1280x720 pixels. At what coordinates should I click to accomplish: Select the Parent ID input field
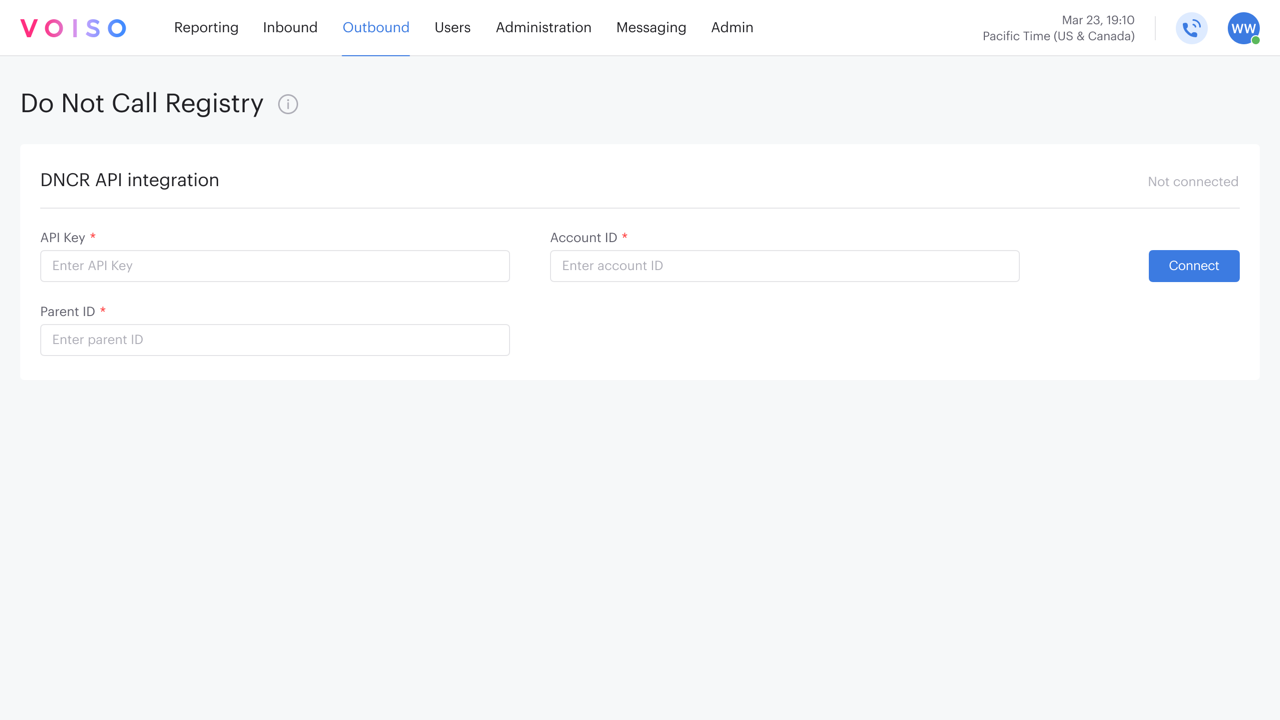pos(274,339)
